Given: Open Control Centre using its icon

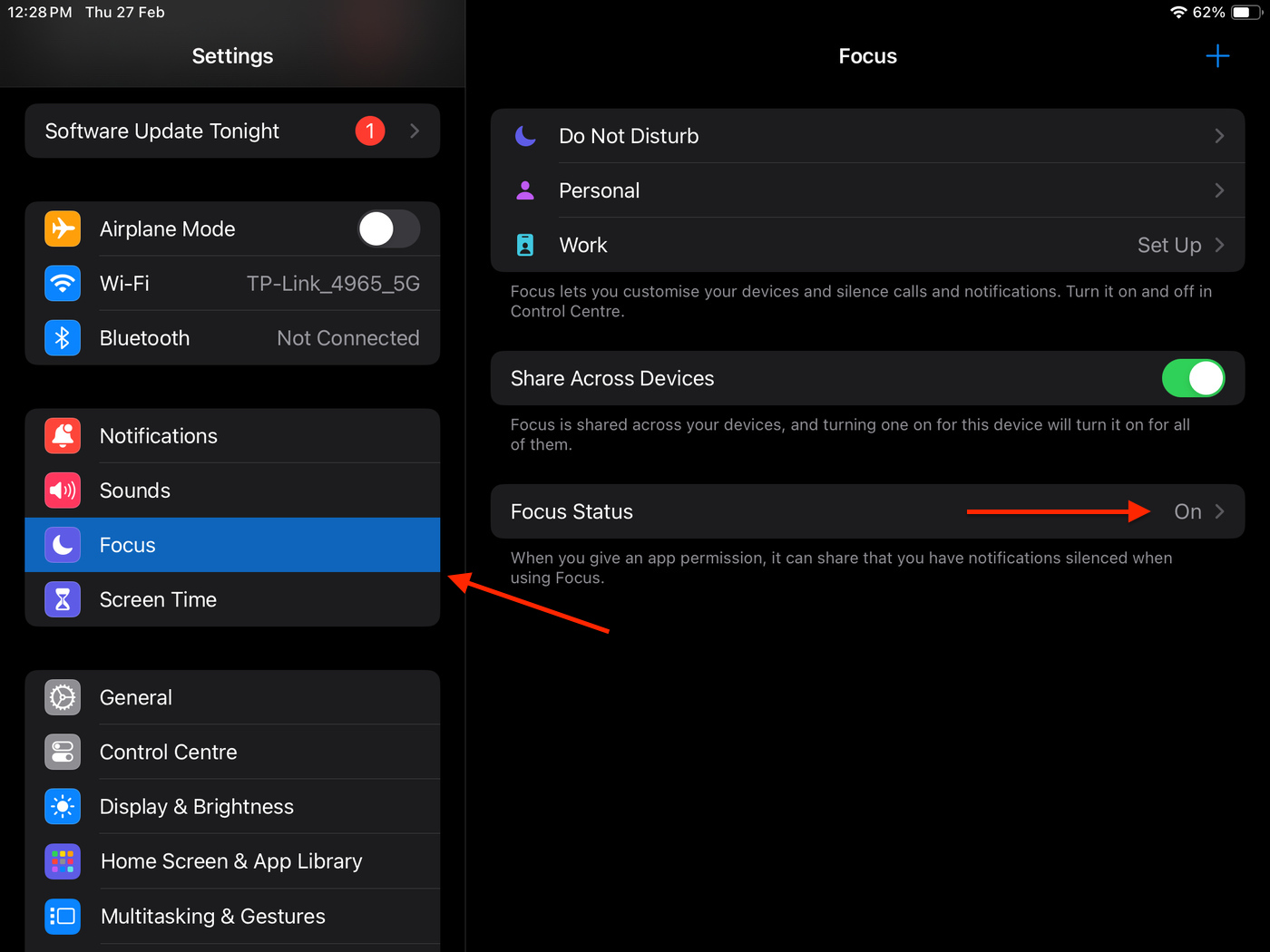Looking at the screenshot, I should [x=62, y=752].
